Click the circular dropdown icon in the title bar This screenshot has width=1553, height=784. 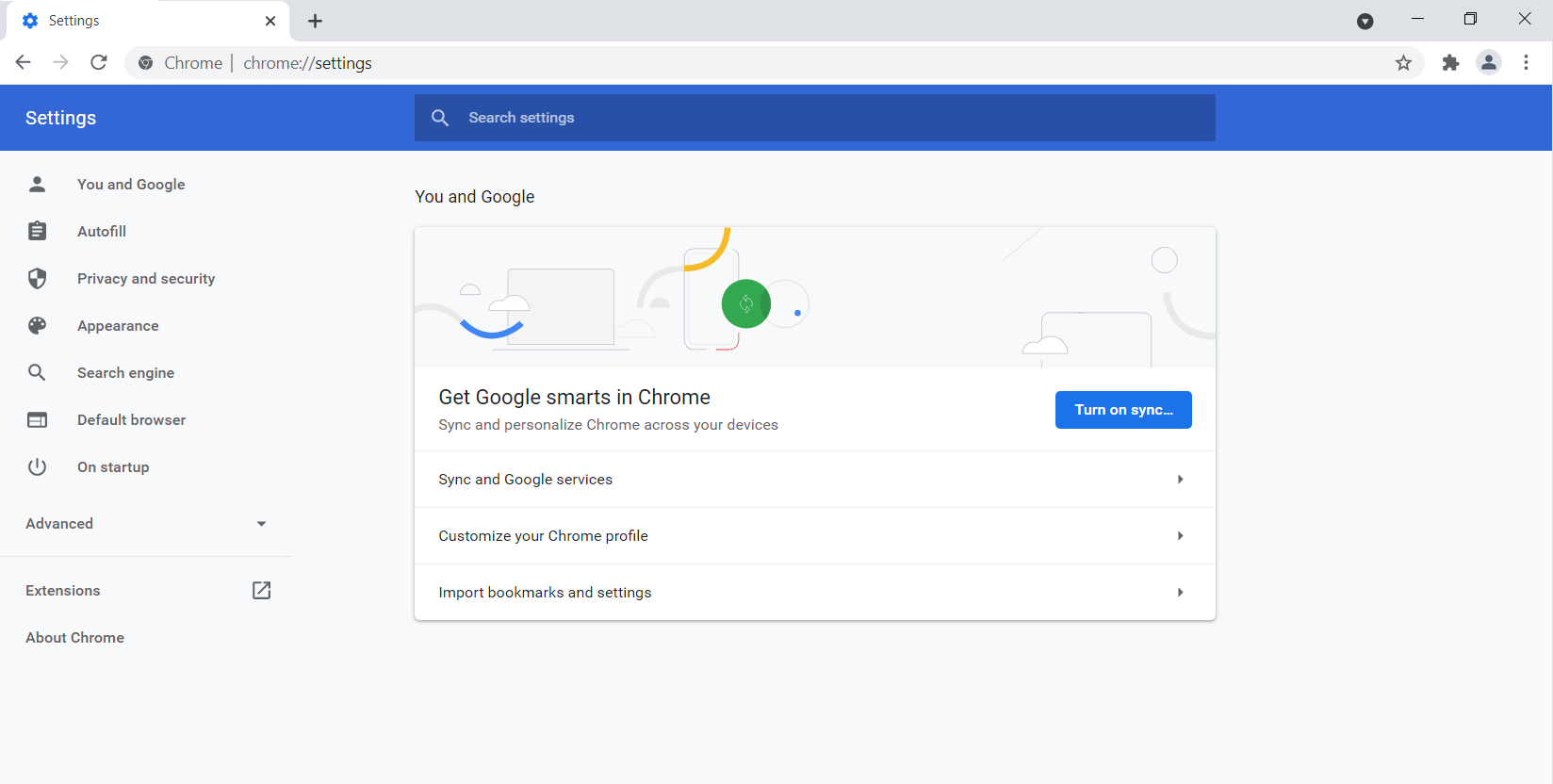click(x=1365, y=21)
